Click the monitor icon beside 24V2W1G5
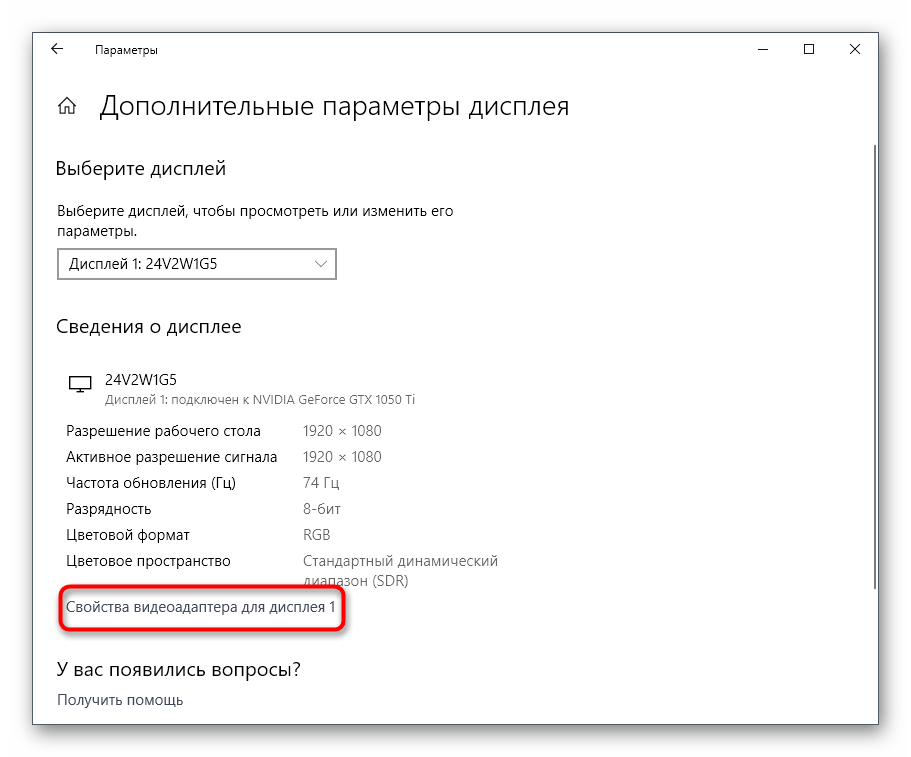Screen dimensions: 911x757 80,384
